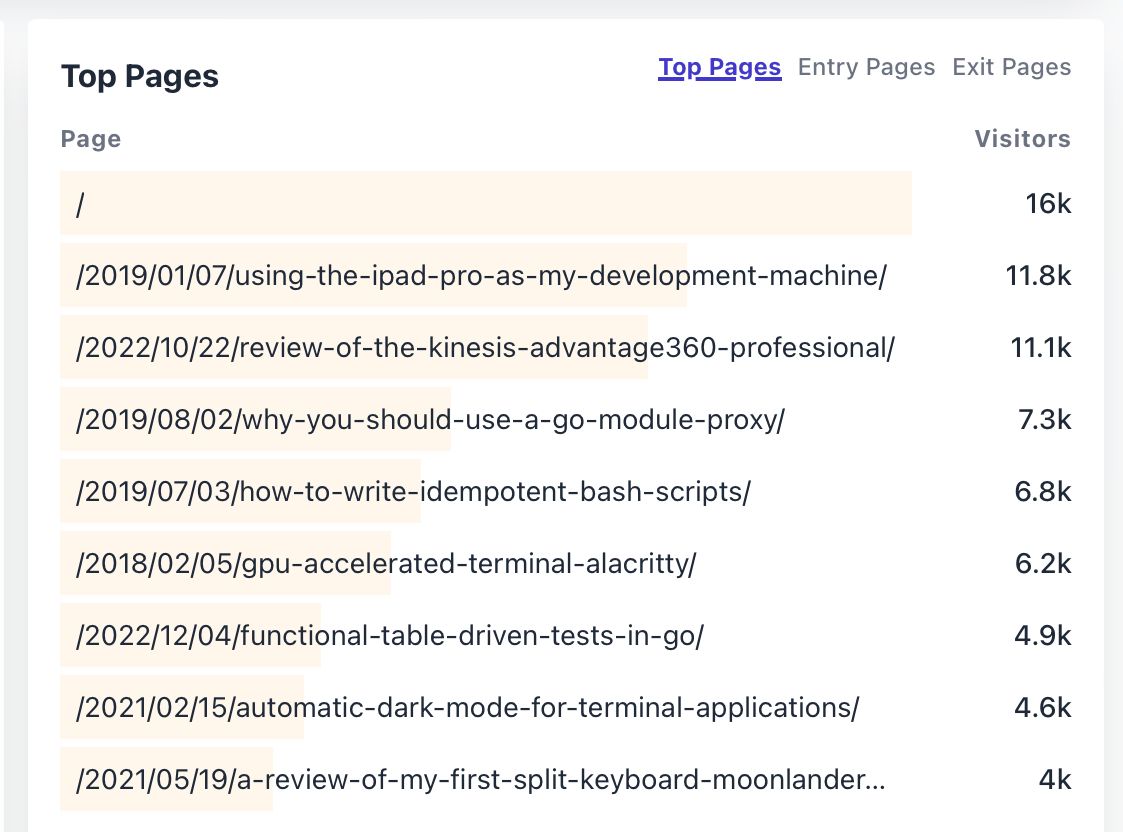The width and height of the screenshot is (1123, 832).
Task: Open the Go module proxy page link
Action: (x=430, y=420)
